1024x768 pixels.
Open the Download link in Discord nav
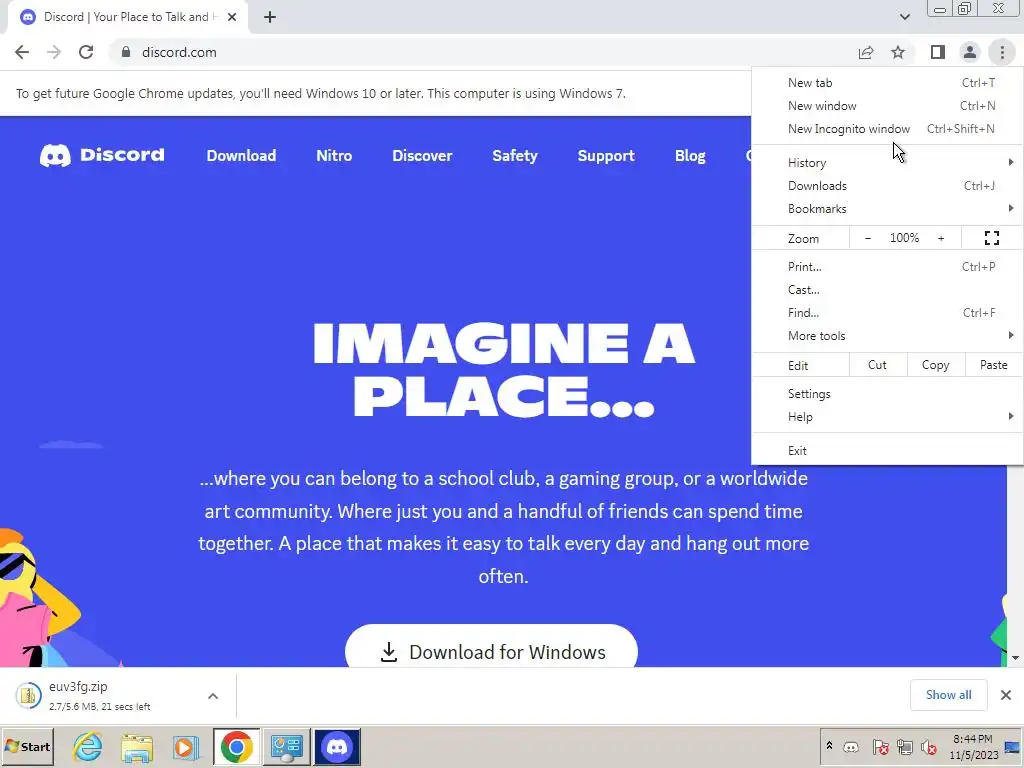tap(241, 155)
